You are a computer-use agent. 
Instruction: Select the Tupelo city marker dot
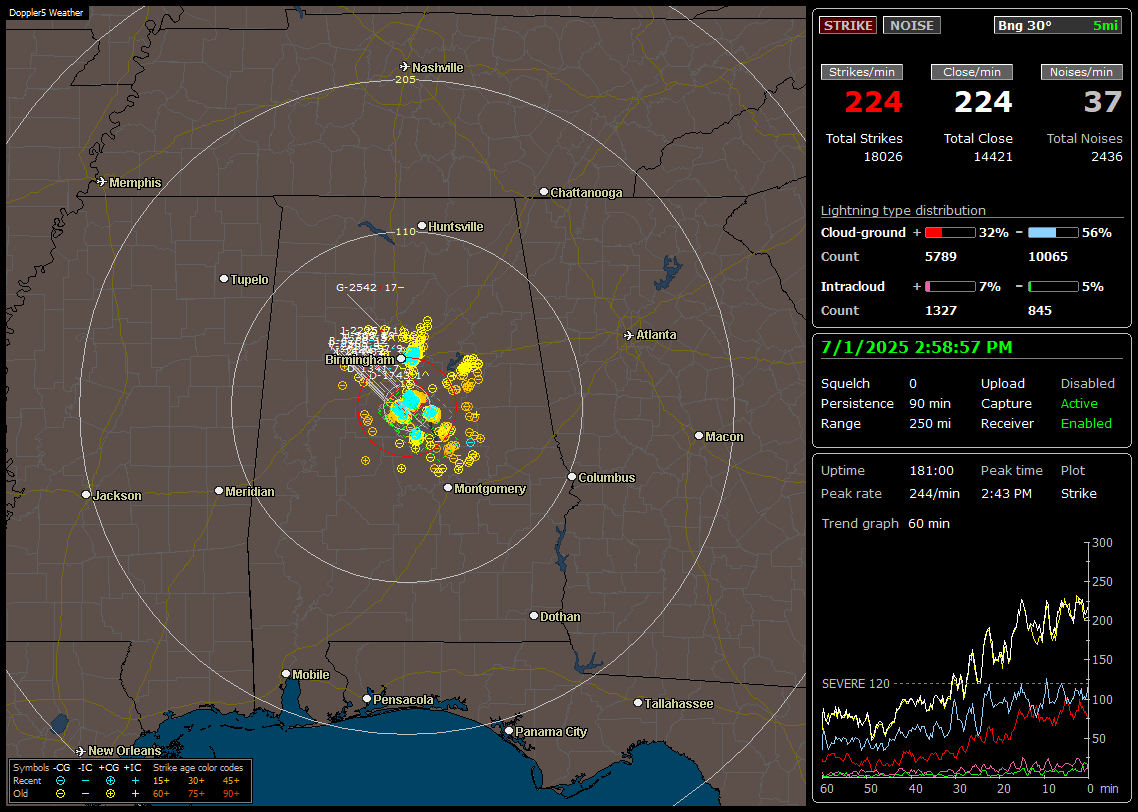pyautogui.click(x=224, y=279)
